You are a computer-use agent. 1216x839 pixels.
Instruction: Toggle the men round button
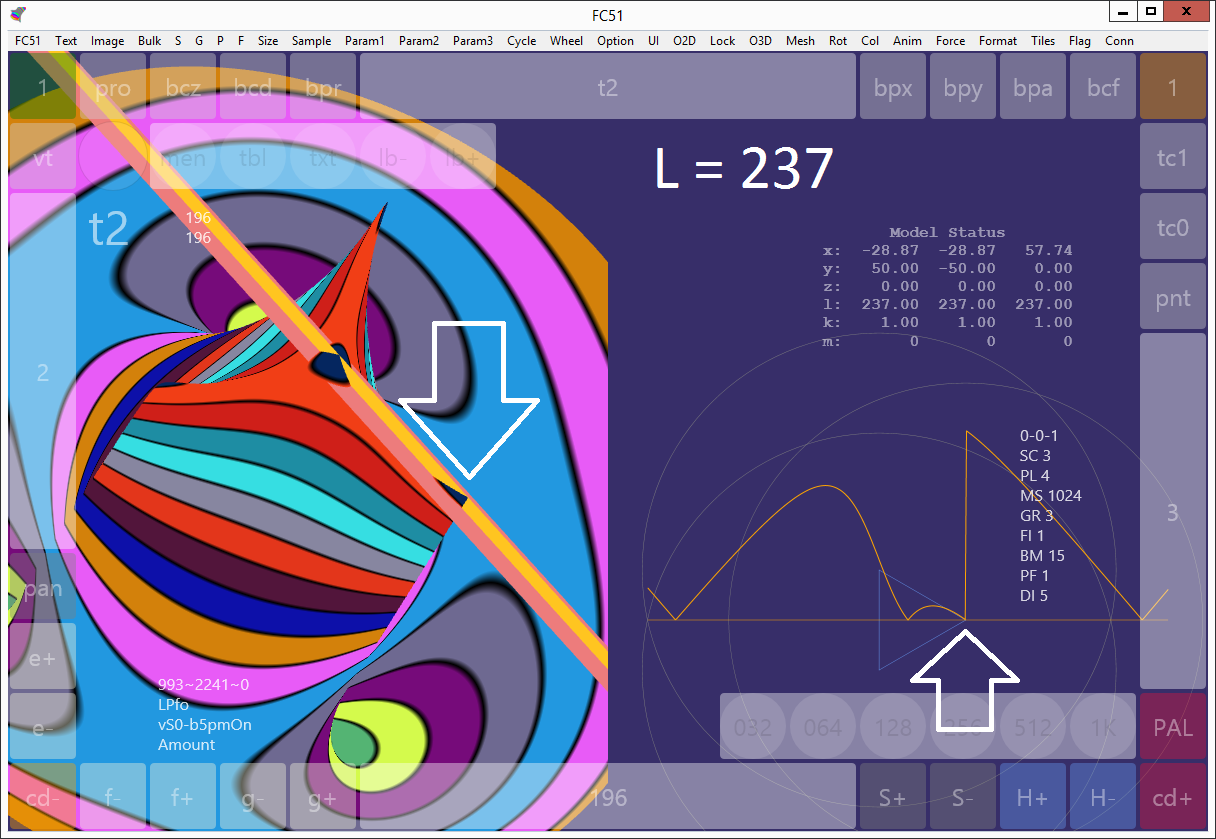point(183,157)
